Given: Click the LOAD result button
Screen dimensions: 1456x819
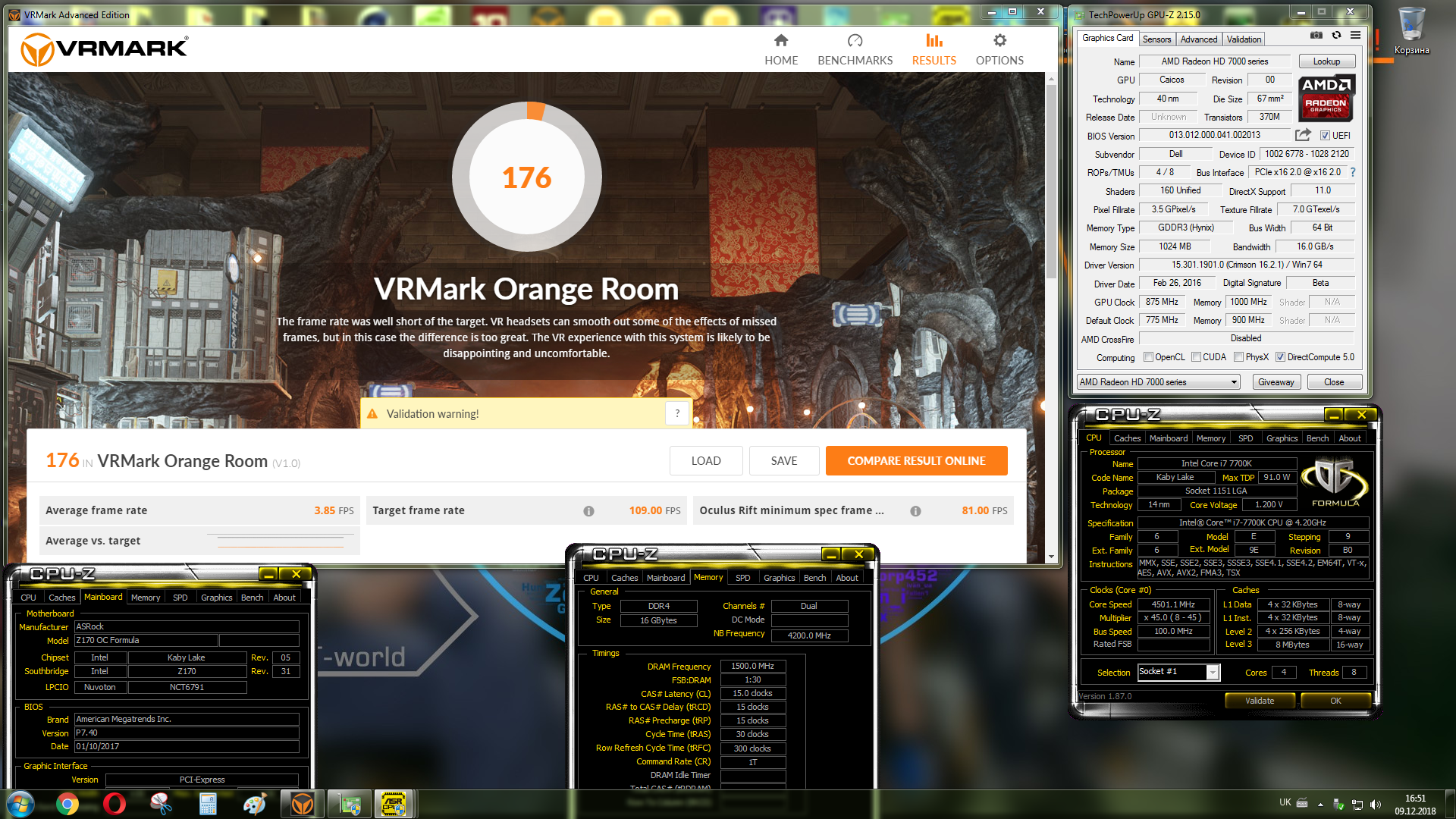Looking at the screenshot, I should click(706, 461).
